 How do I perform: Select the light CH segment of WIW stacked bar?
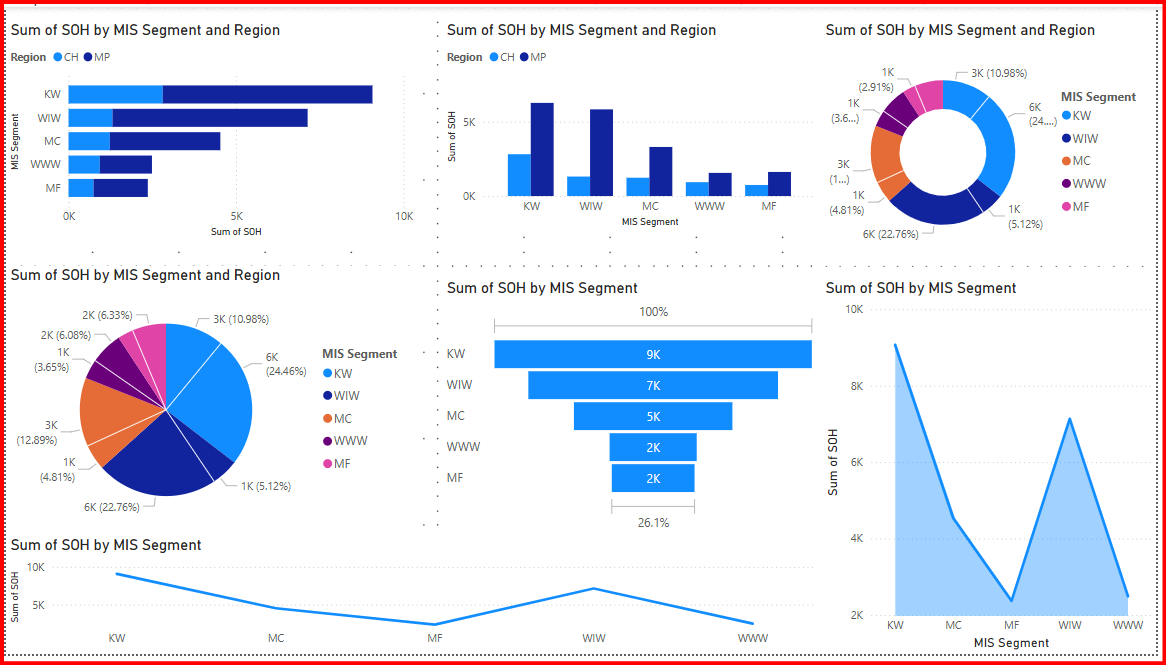tap(90, 118)
